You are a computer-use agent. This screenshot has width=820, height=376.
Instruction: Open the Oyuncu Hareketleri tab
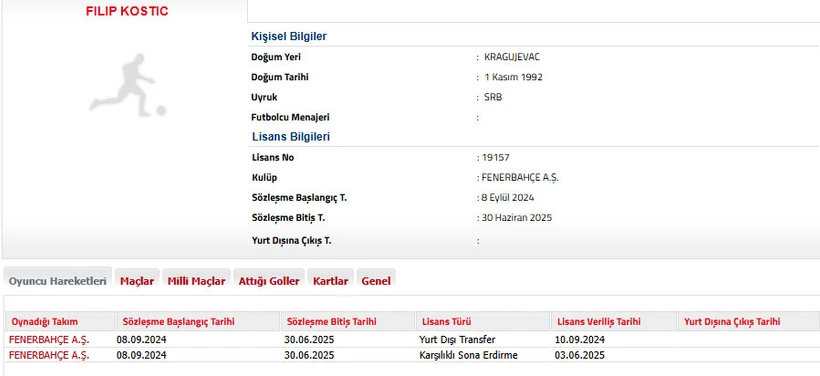click(58, 281)
